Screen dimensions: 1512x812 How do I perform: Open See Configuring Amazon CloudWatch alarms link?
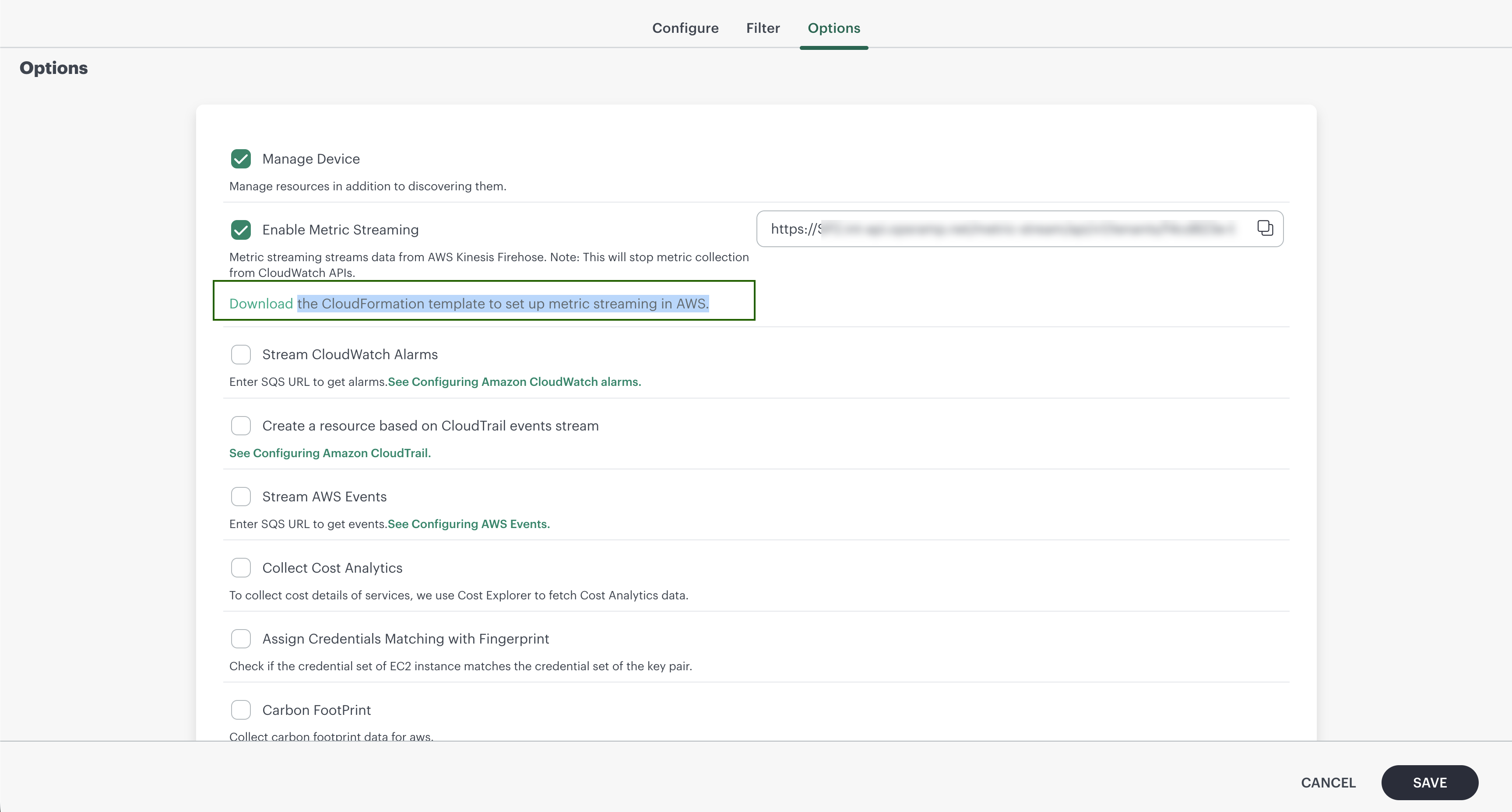(x=514, y=382)
